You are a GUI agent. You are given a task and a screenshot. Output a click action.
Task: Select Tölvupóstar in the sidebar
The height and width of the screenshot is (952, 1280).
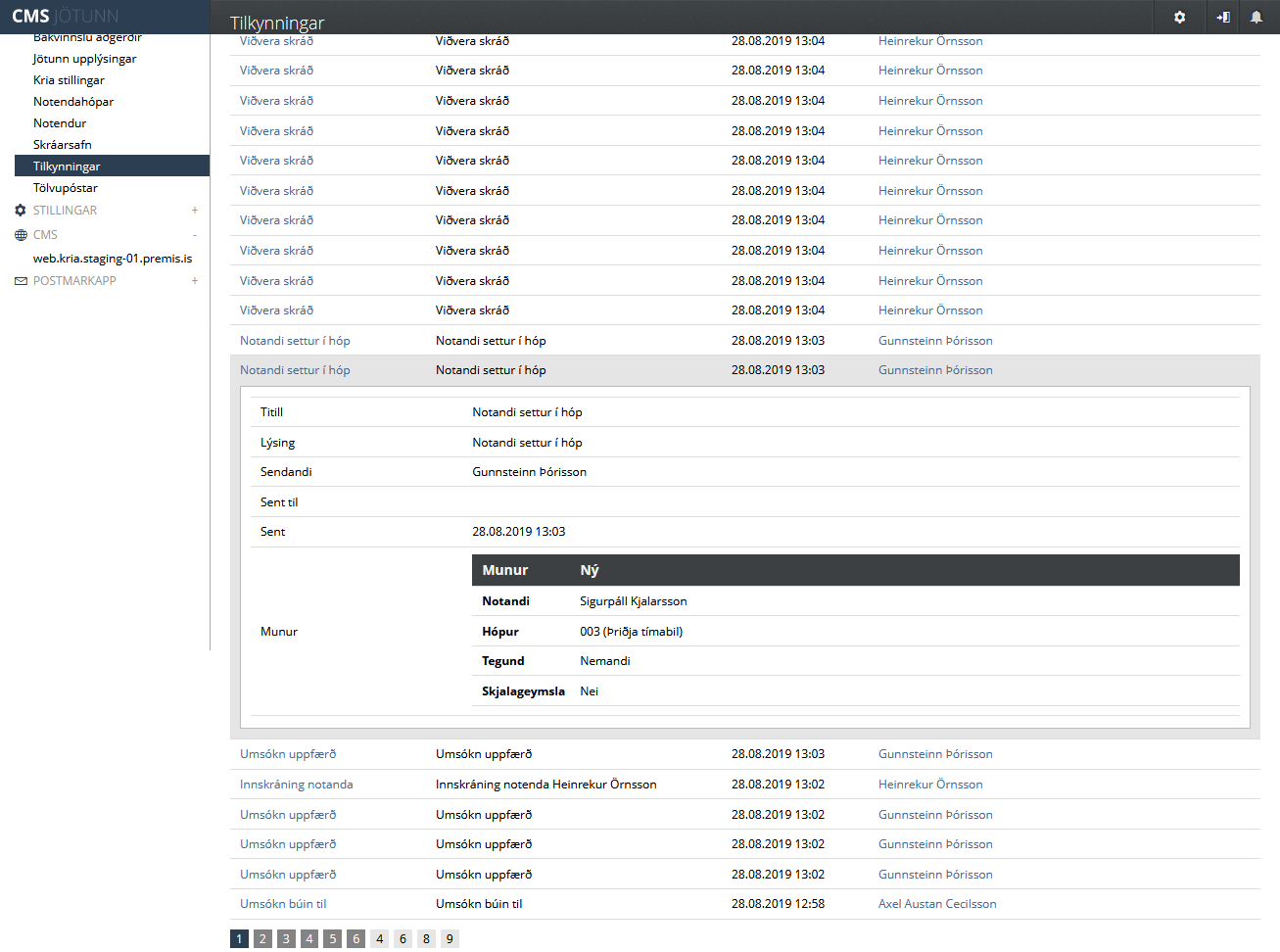tap(66, 188)
